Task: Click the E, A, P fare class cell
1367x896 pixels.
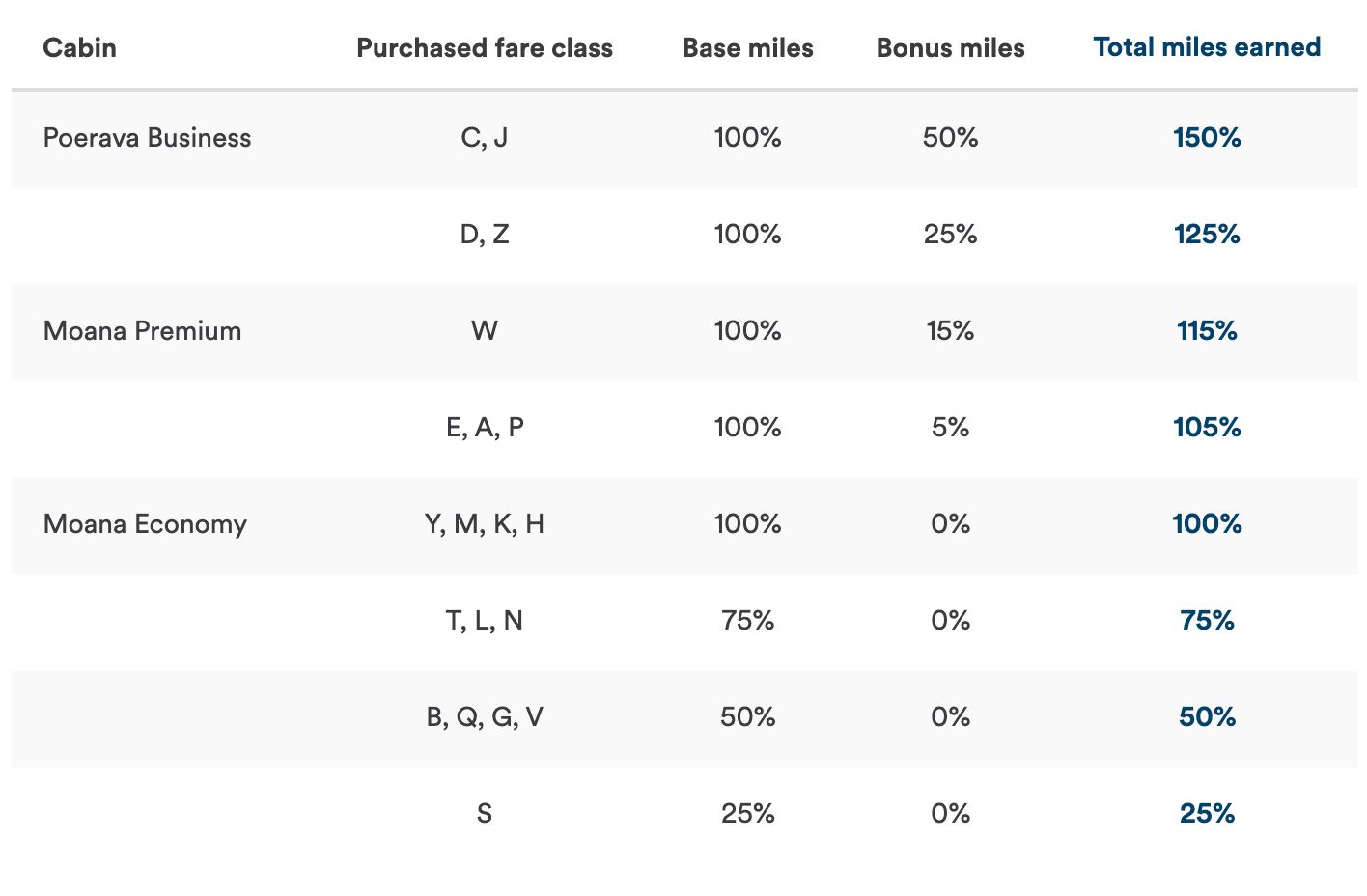Action: click(x=485, y=428)
